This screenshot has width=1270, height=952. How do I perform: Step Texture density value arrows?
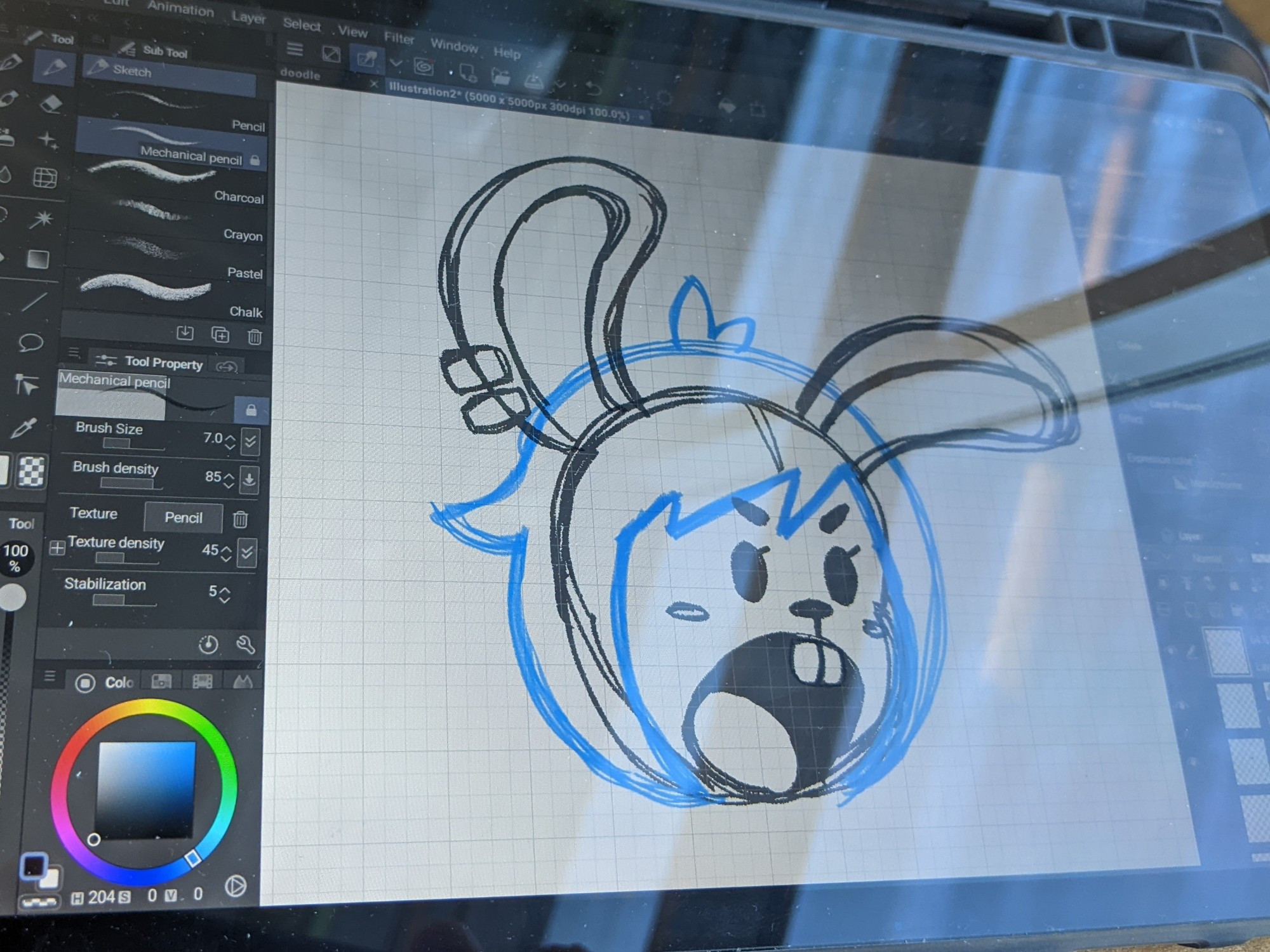point(226,553)
